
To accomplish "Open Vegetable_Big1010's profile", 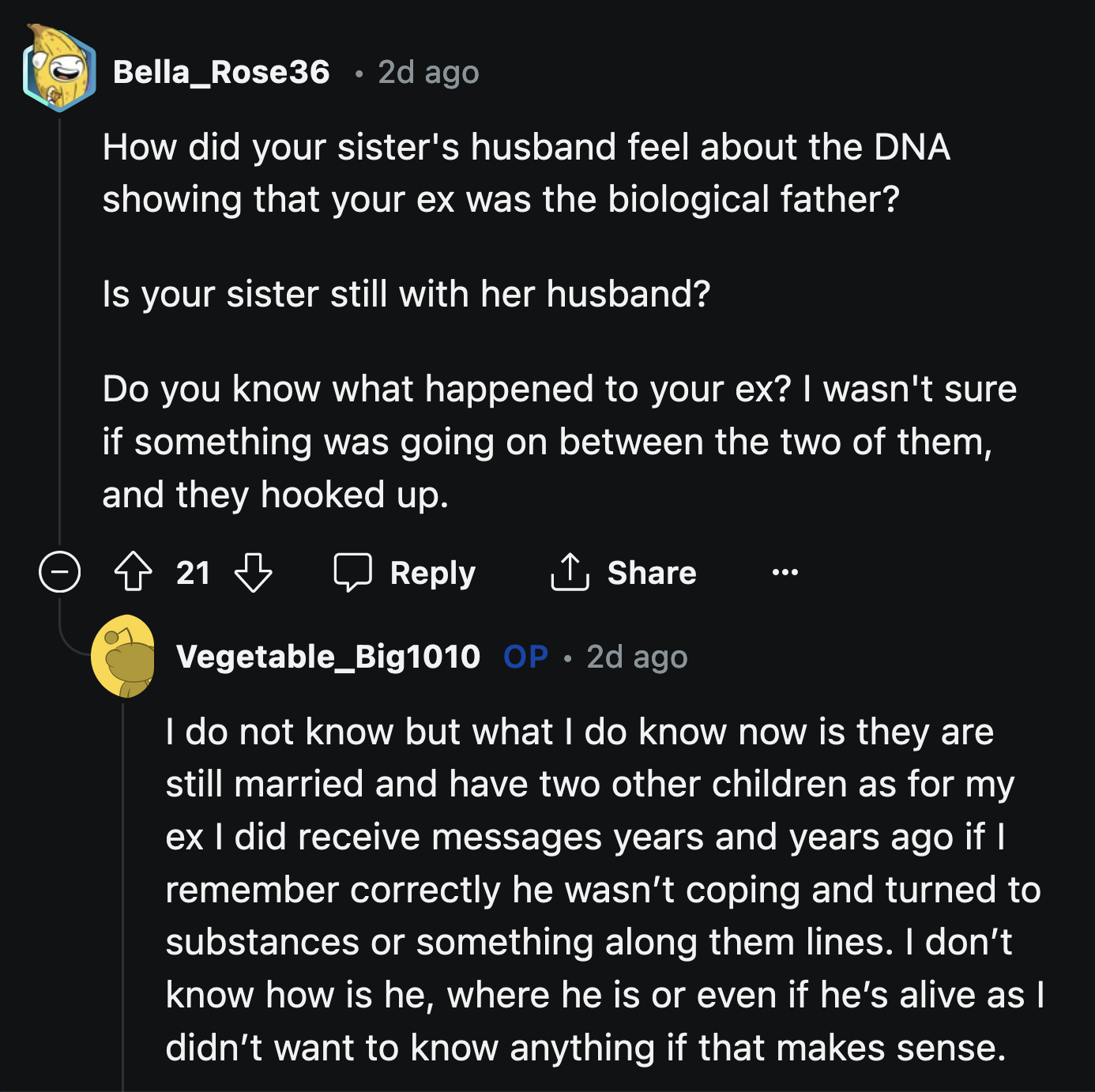I will [327, 657].
